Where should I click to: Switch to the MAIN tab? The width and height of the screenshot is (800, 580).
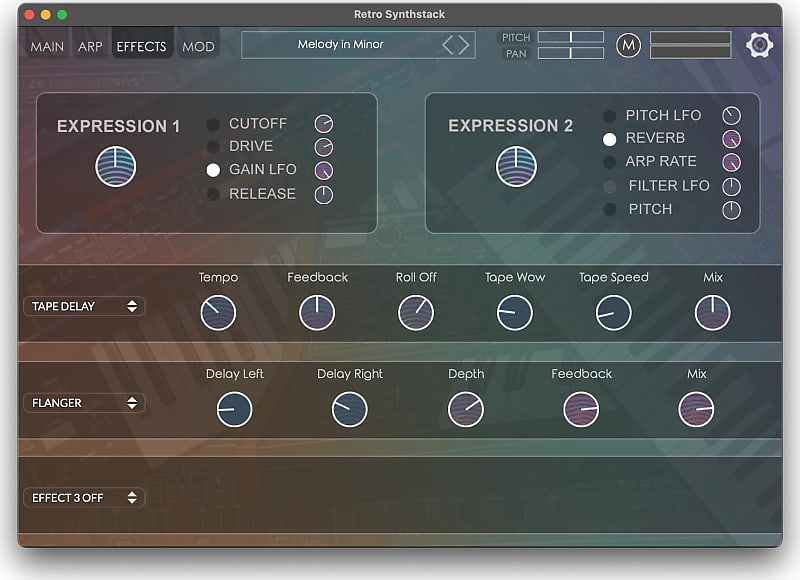(46, 45)
